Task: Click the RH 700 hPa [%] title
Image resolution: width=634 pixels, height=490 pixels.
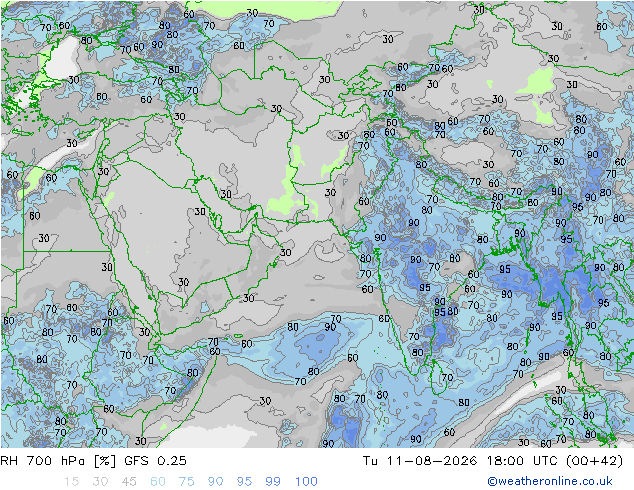Action: [x=58, y=460]
